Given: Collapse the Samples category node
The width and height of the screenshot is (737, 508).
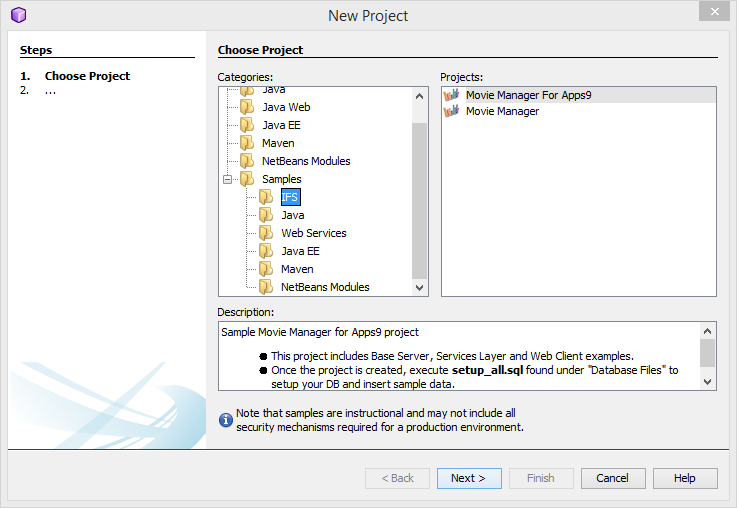Looking at the screenshot, I should click(227, 180).
